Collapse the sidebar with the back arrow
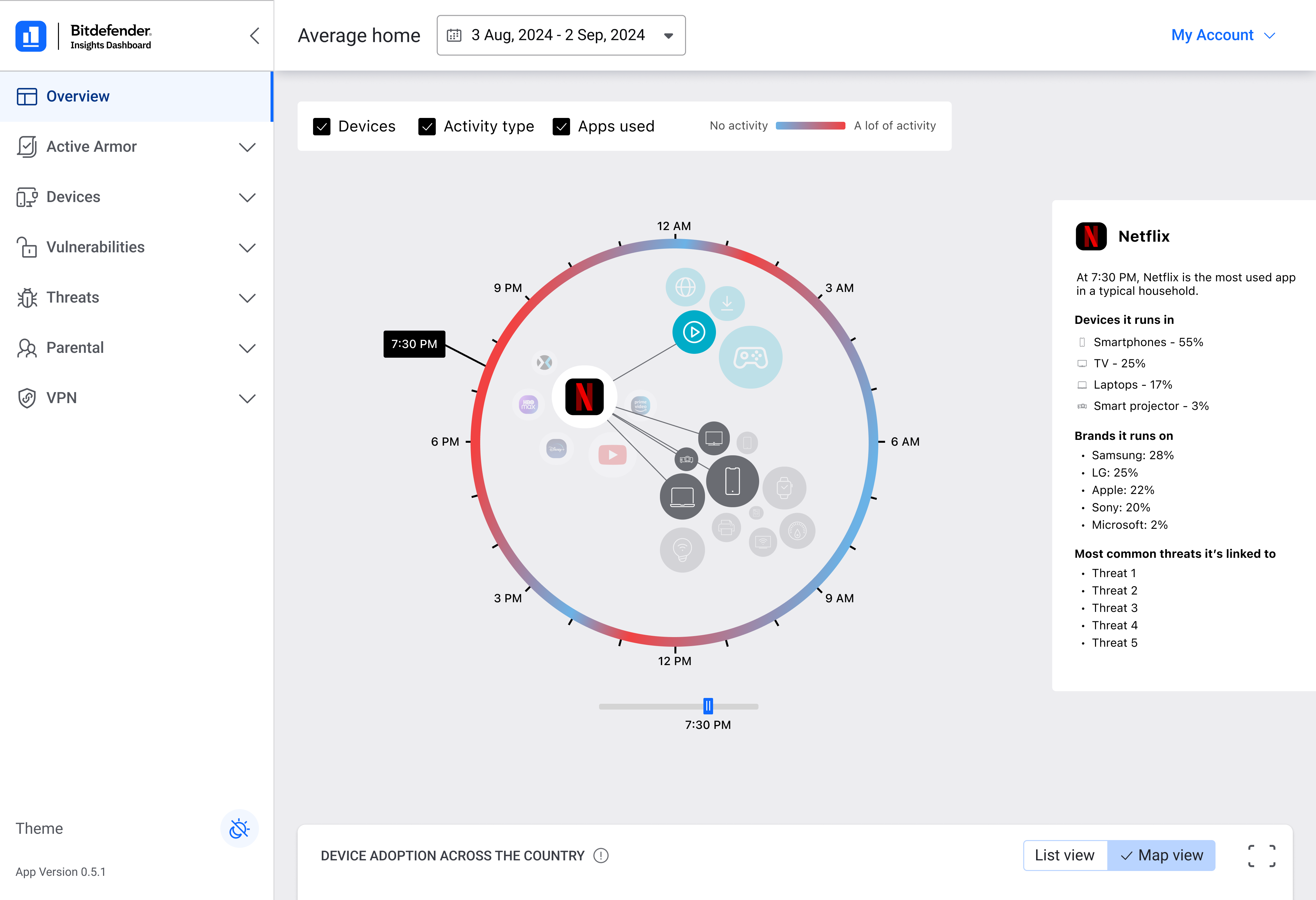Image resolution: width=1316 pixels, height=900 pixels. pos(255,36)
